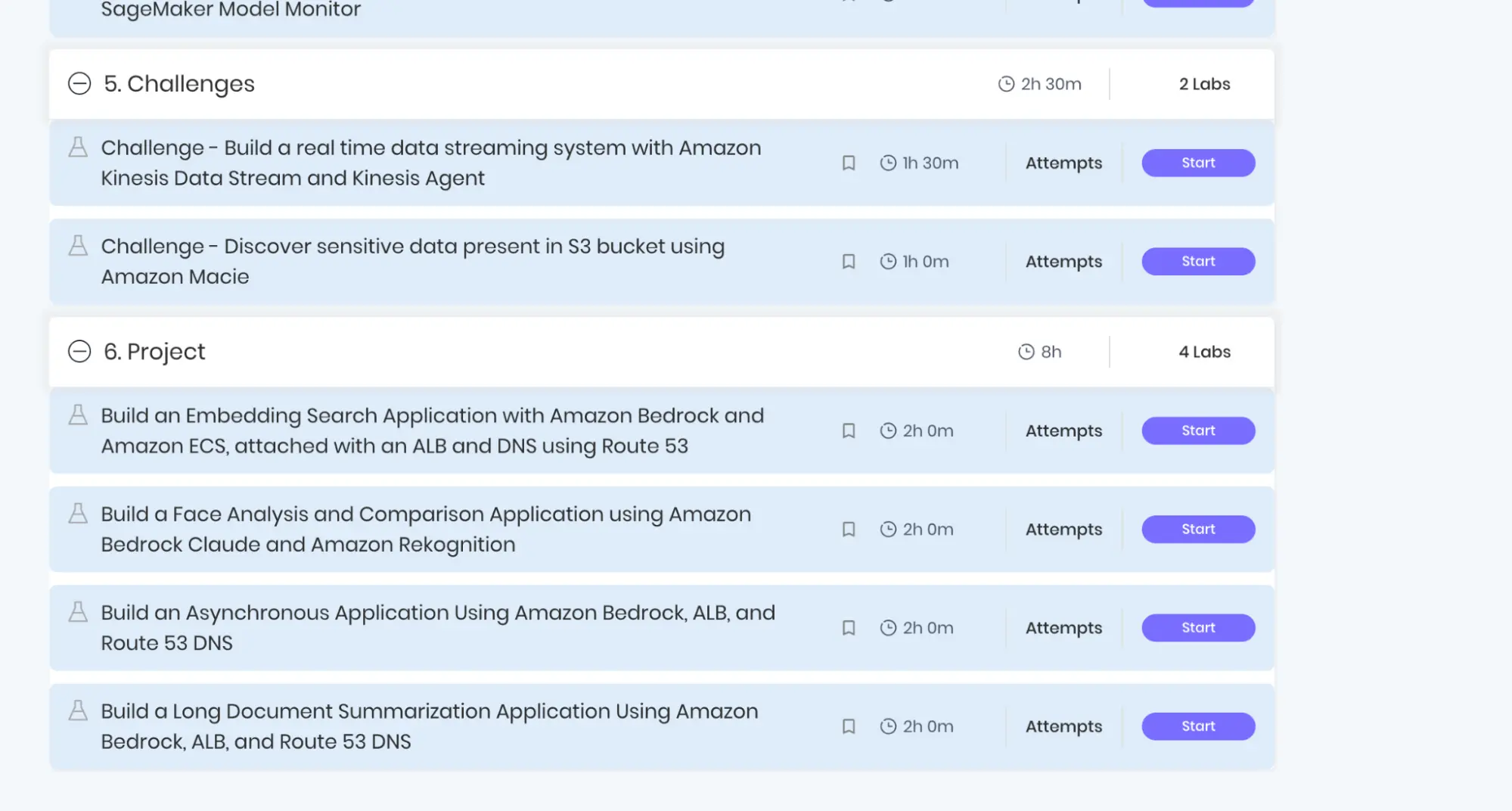Open 'Build a Long Document Summarization' title
Image resolution: width=1512 pixels, height=811 pixels.
click(x=430, y=726)
